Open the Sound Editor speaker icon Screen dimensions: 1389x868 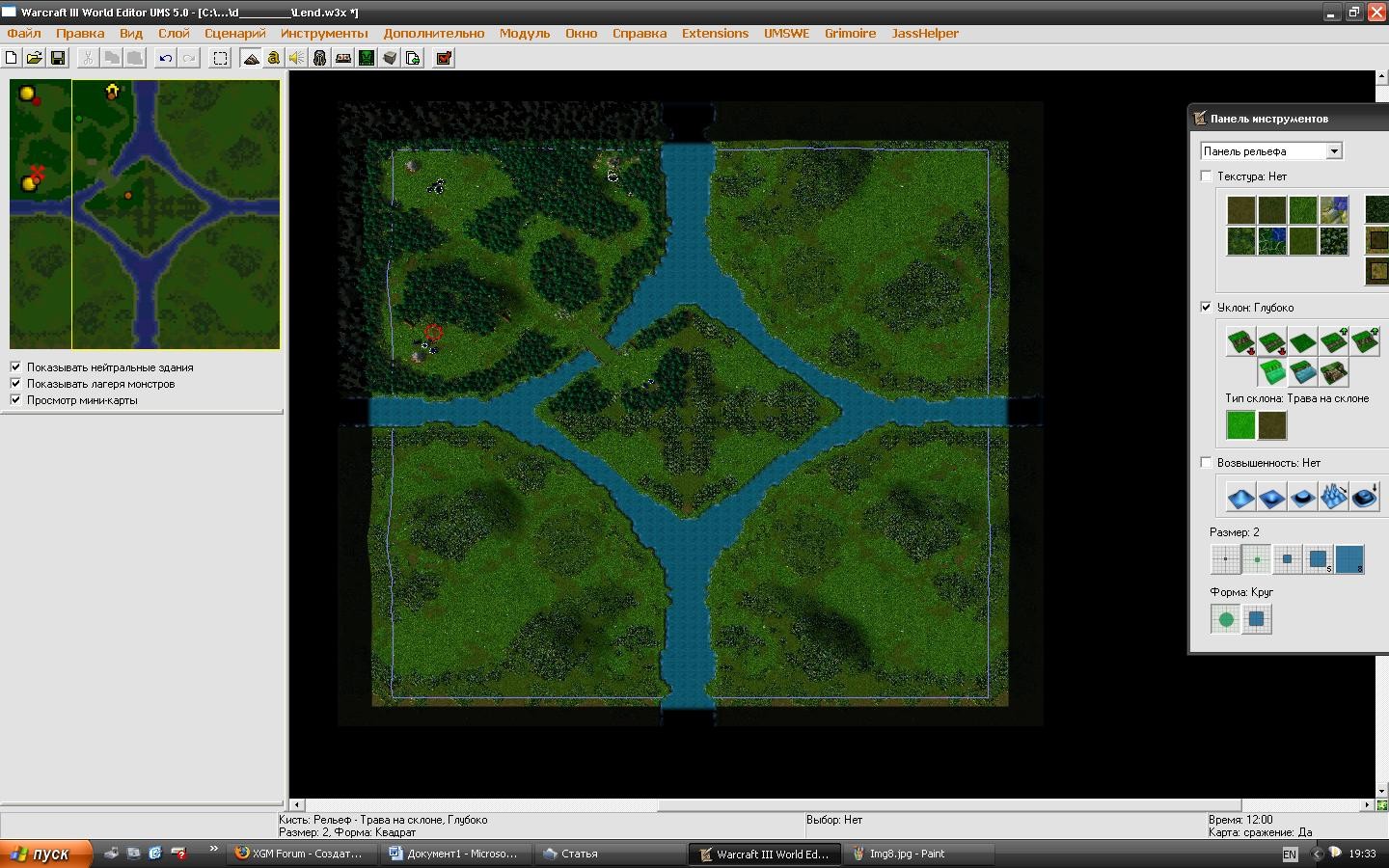[296, 58]
